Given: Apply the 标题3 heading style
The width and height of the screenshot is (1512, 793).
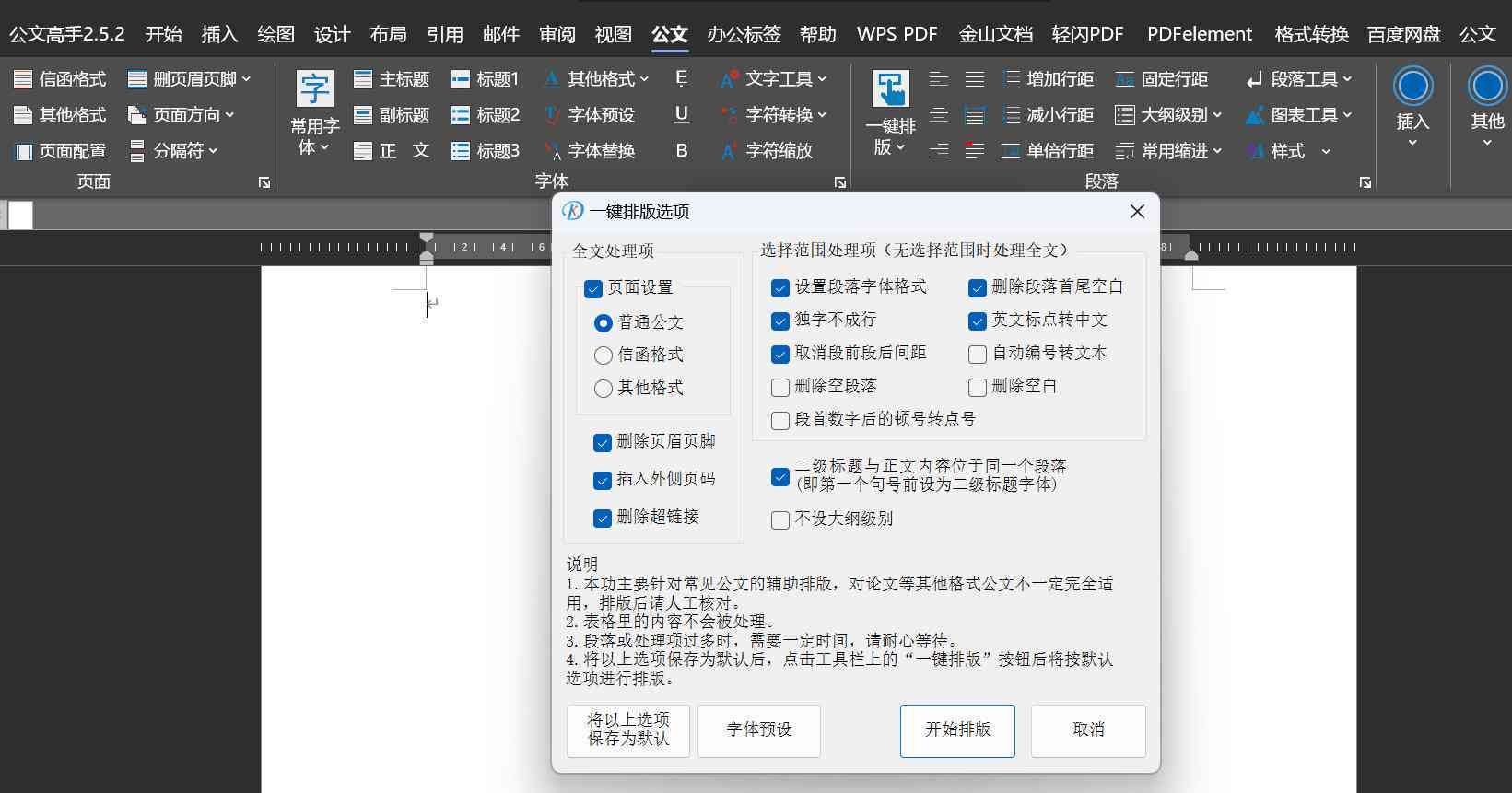Looking at the screenshot, I should tap(485, 151).
